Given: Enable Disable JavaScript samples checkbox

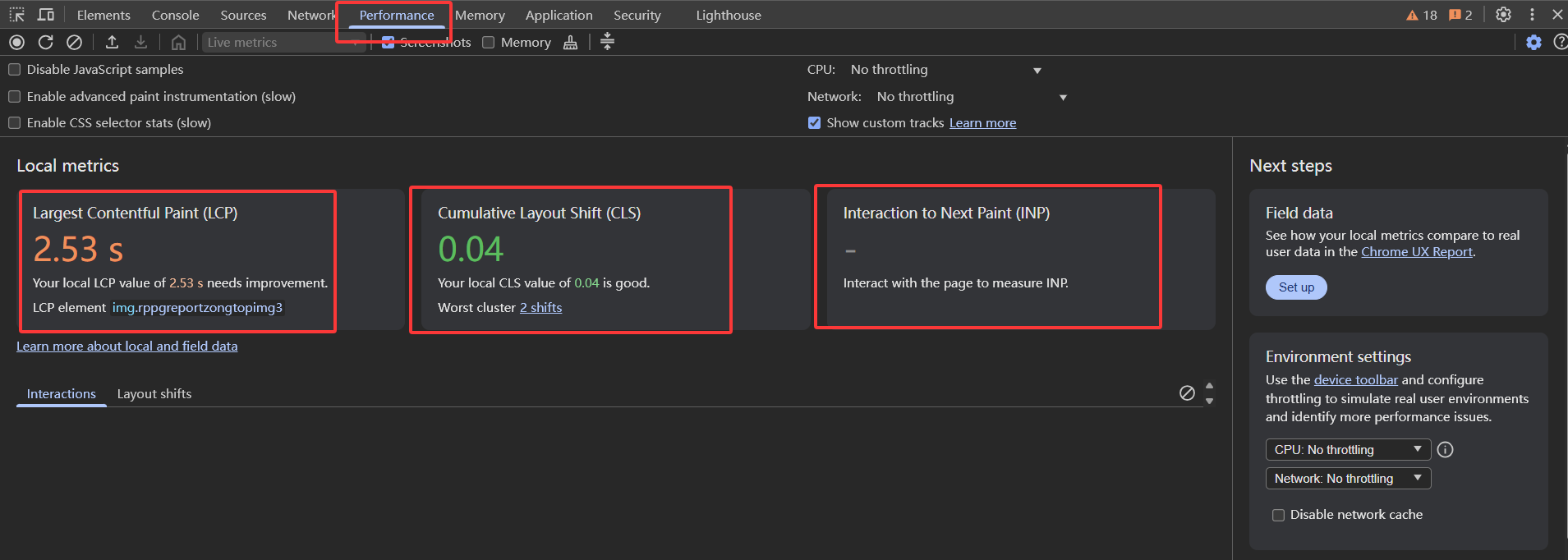Looking at the screenshot, I should (x=15, y=70).
